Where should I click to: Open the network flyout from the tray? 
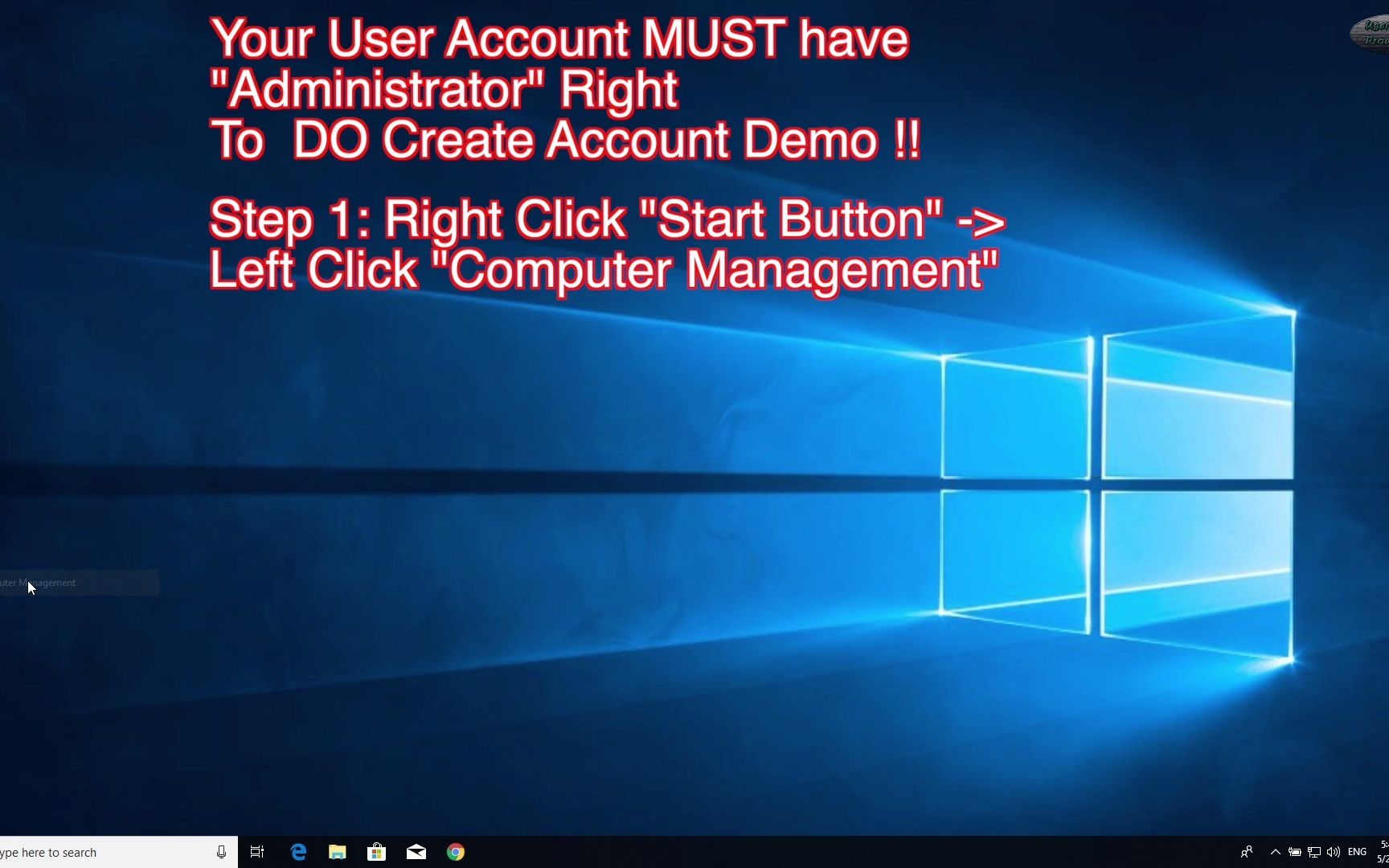pos(1313,852)
